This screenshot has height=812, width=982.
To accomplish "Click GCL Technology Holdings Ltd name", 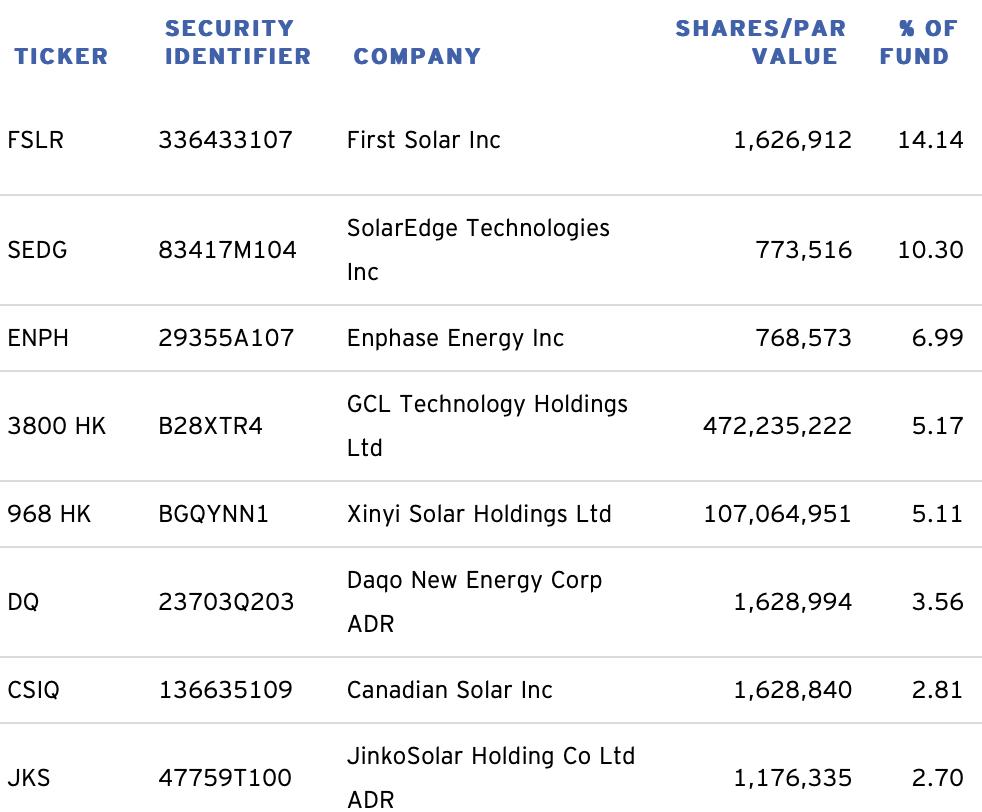I will [487, 426].
